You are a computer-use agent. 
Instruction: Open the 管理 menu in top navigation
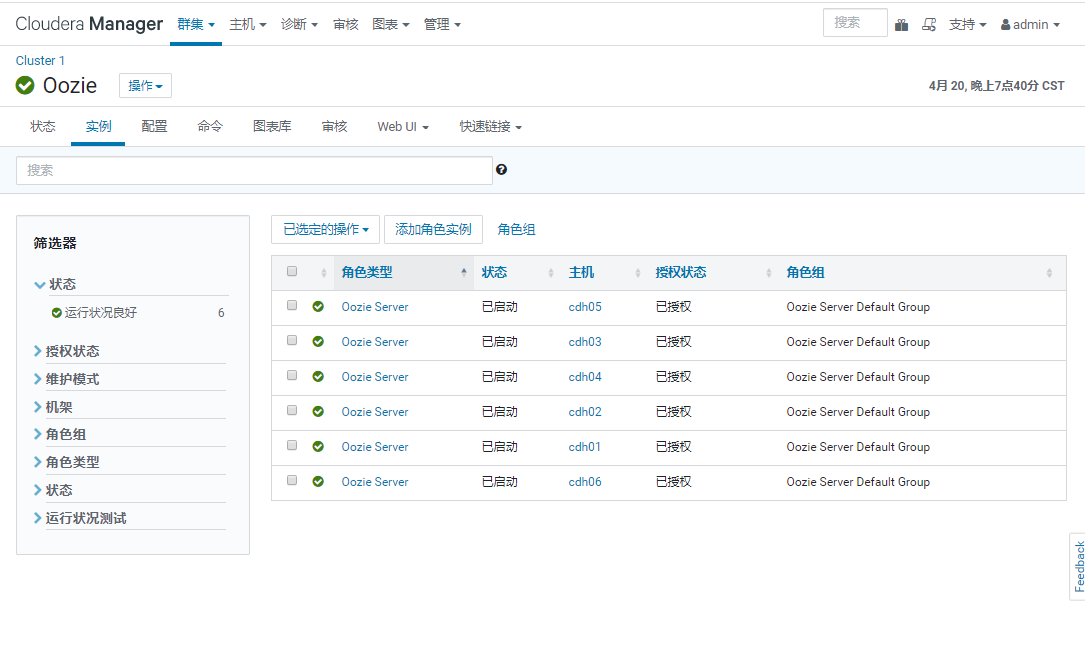click(442, 25)
